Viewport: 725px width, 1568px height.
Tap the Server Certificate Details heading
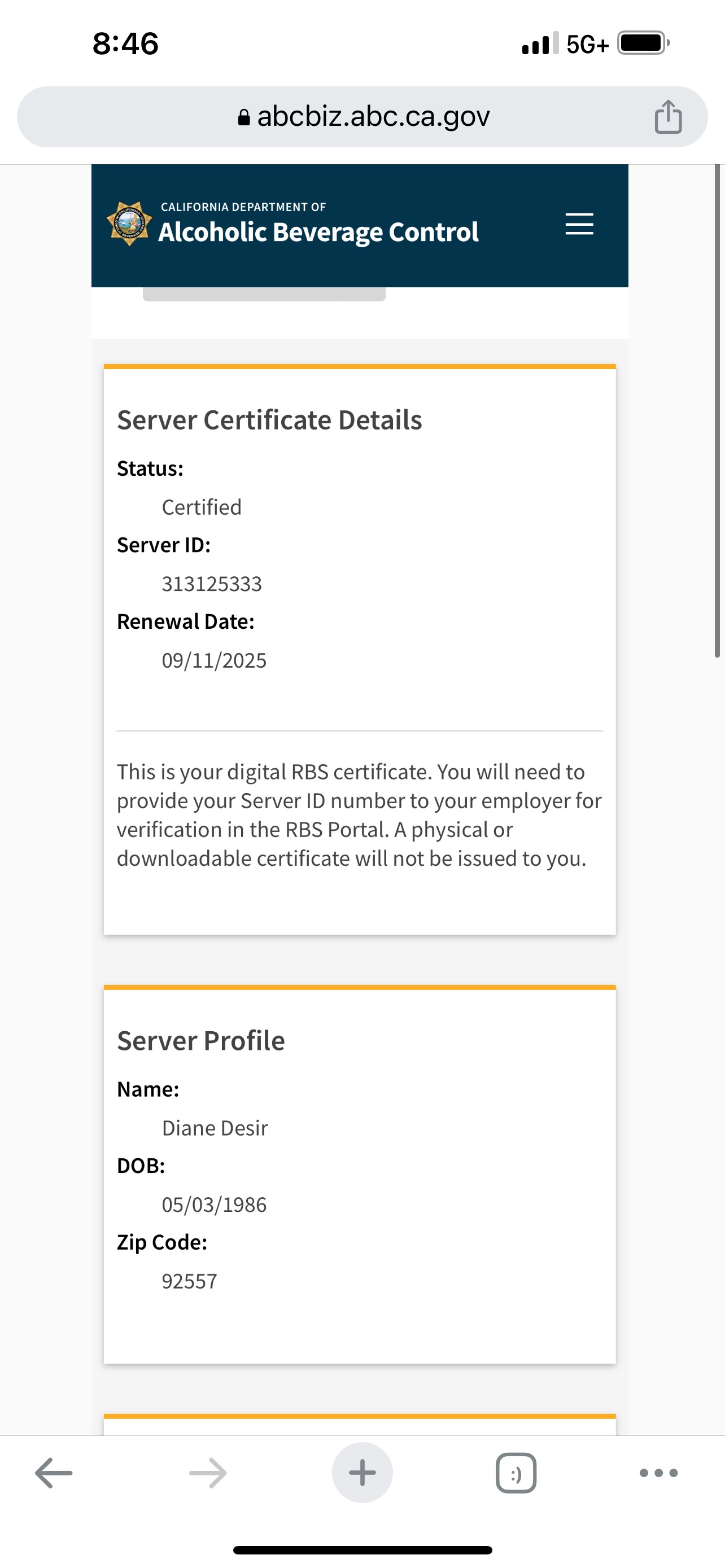(x=269, y=420)
